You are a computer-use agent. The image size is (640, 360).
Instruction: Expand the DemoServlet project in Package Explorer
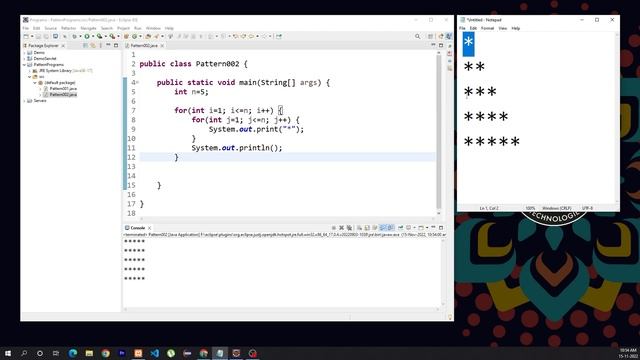(24, 59)
